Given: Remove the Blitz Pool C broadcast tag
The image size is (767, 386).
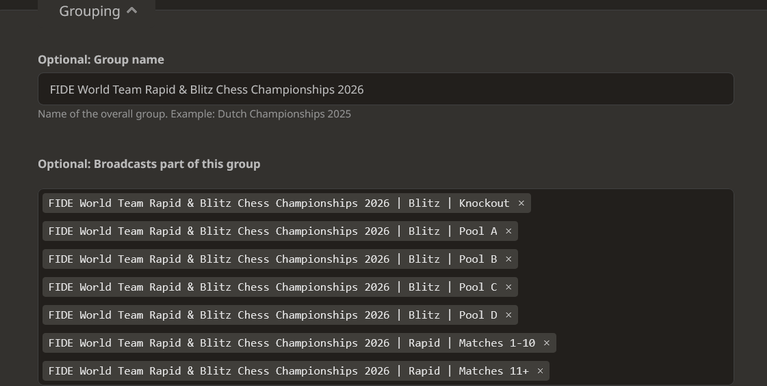Looking at the screenshot, I should pos(508,287).
